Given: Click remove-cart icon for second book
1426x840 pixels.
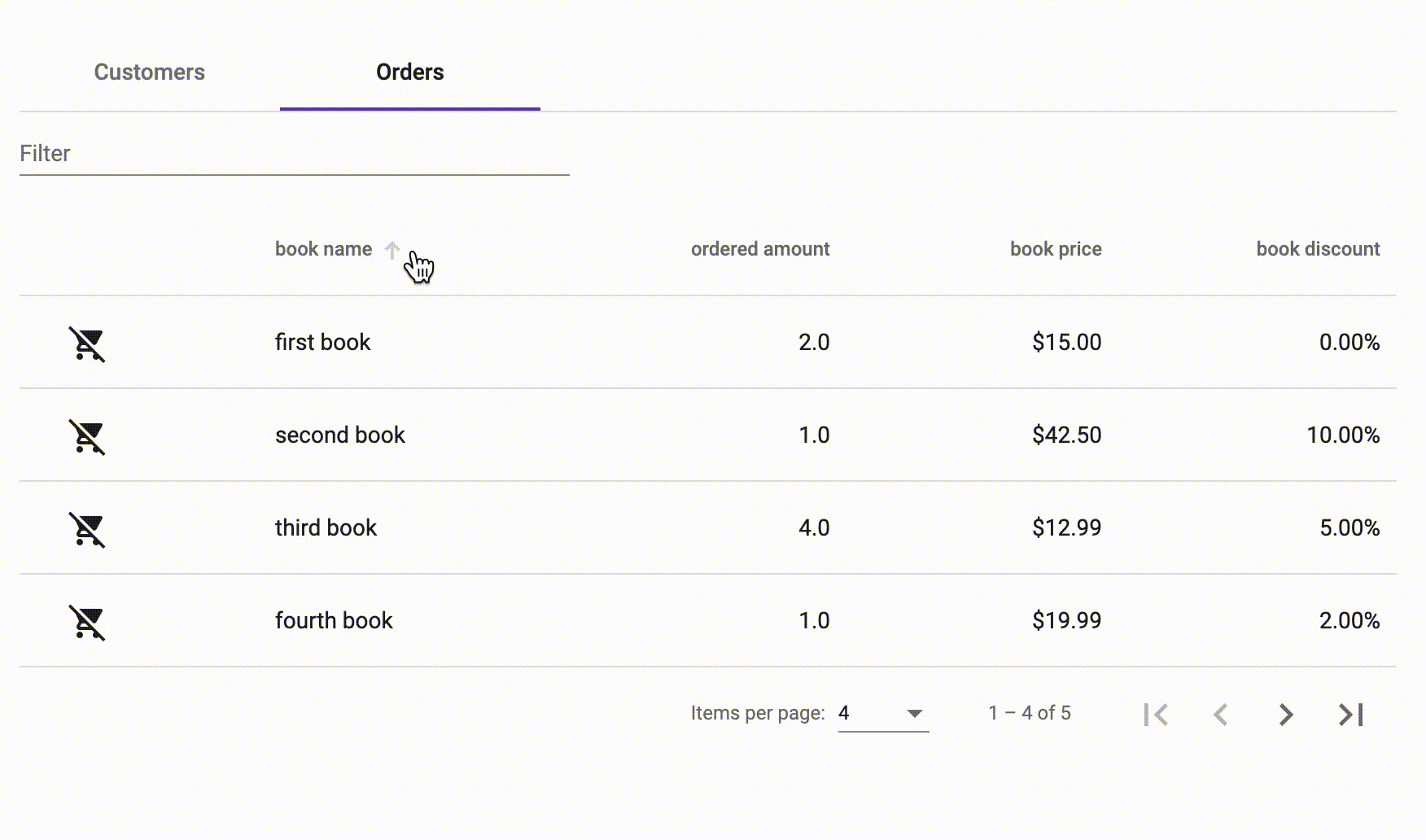Looking at the screenshot, I should pos(87,436).
